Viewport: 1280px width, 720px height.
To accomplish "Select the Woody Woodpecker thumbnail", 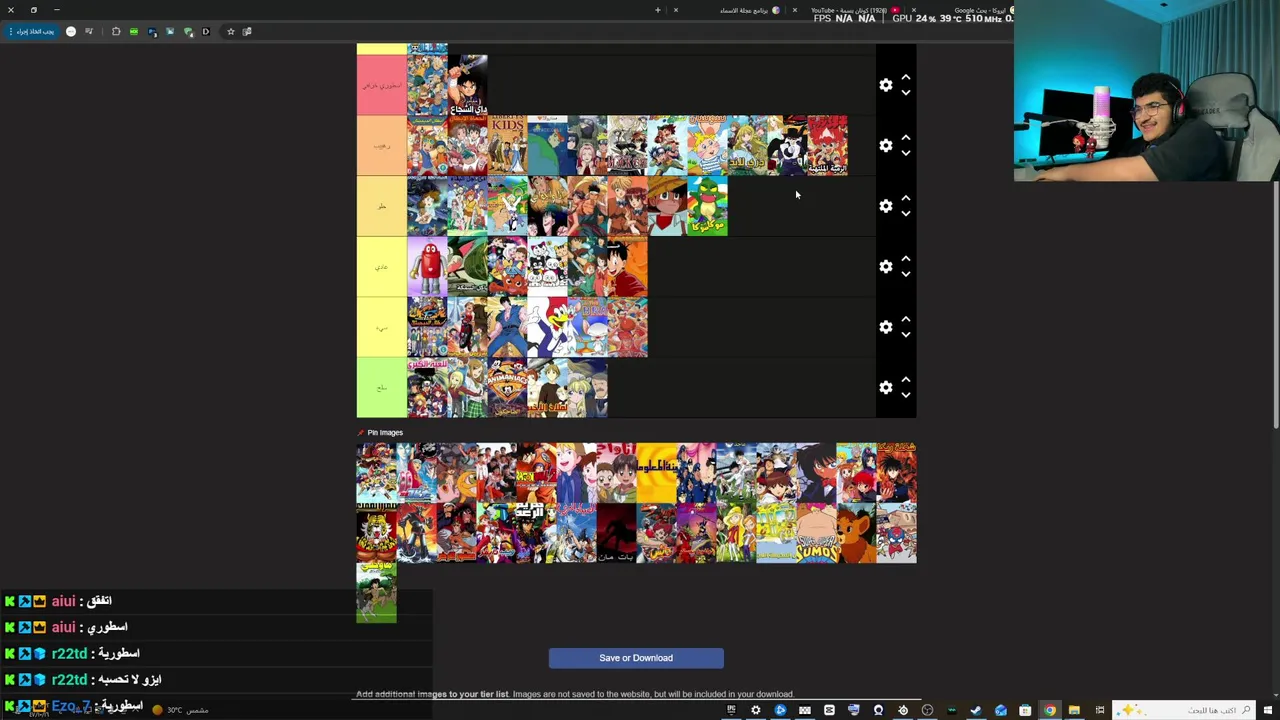I will (x=547, y=327).
